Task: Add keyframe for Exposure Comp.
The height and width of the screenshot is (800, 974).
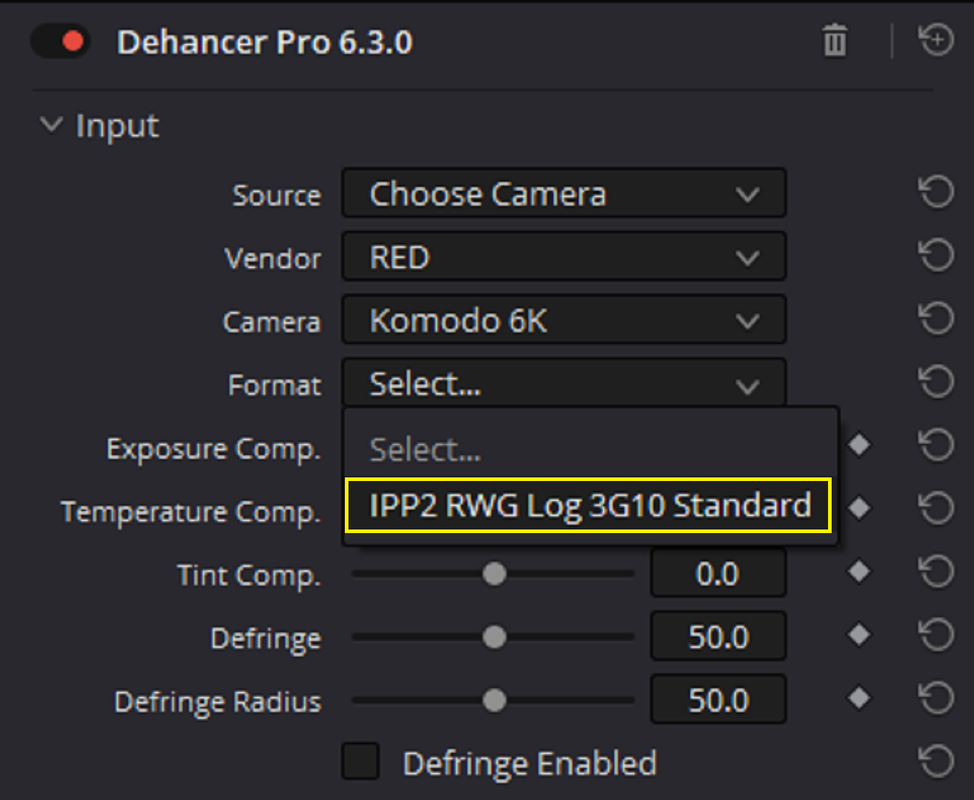Action: point(859,445)
